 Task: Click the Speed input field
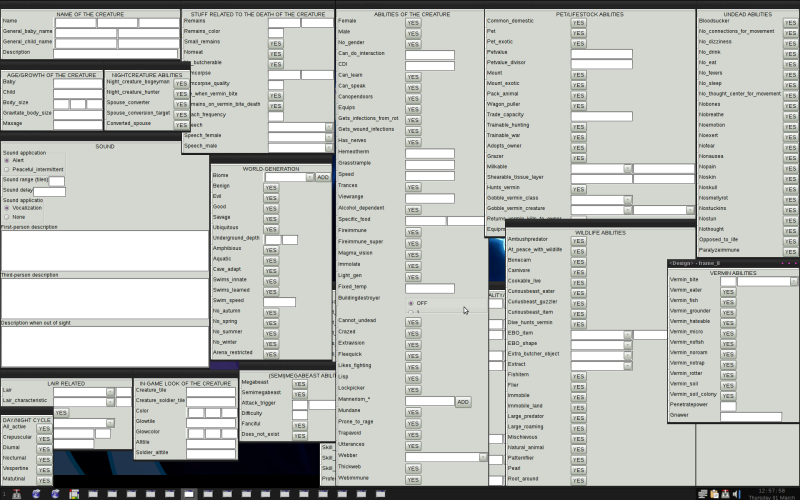[x=430, y=176]
